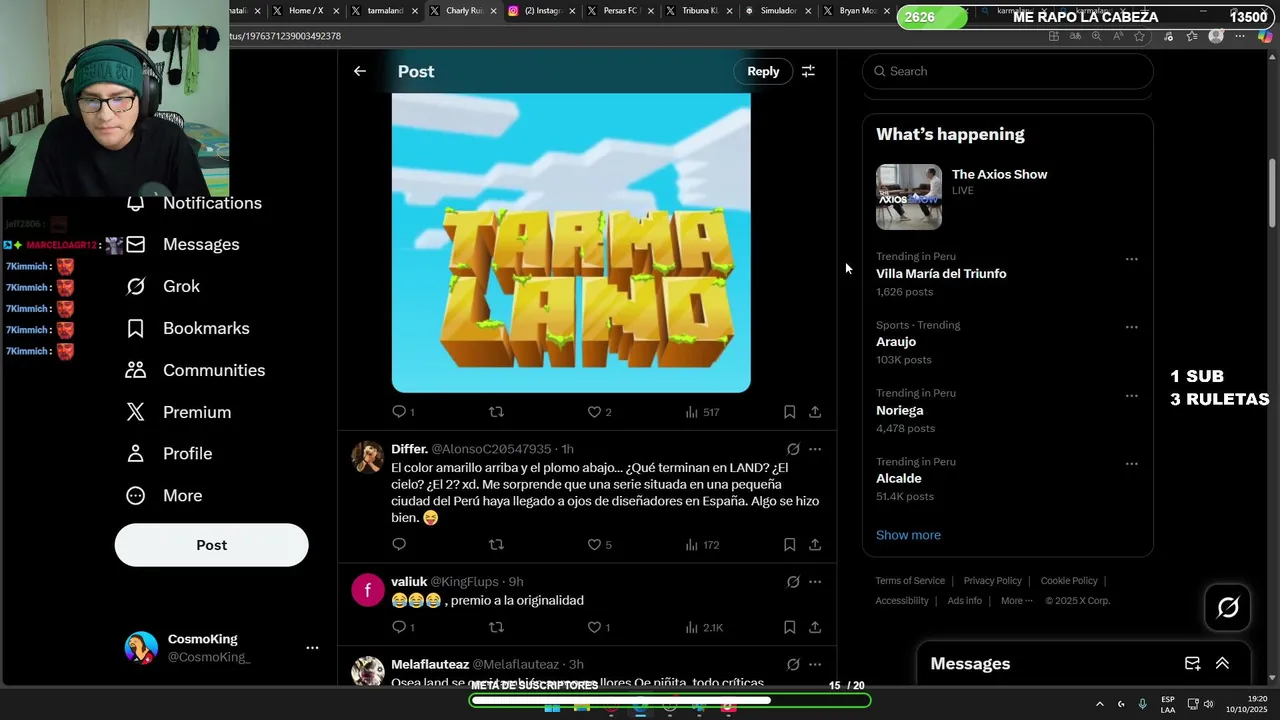Open the Cookie Policy link
This screenshot has height=720, width=1280.
pos(1069,581)
